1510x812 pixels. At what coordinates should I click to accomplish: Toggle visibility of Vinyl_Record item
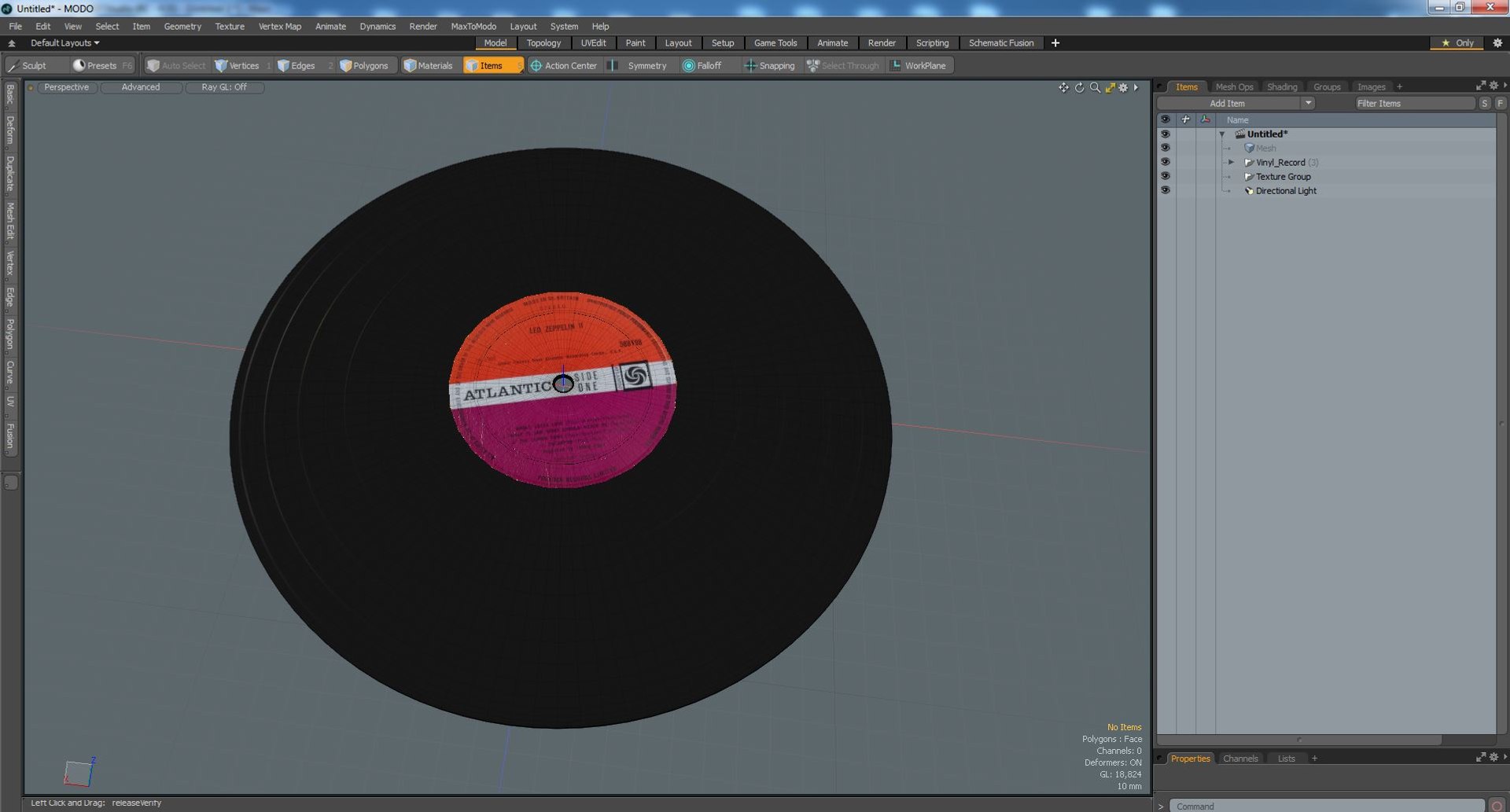[1165, 162]
